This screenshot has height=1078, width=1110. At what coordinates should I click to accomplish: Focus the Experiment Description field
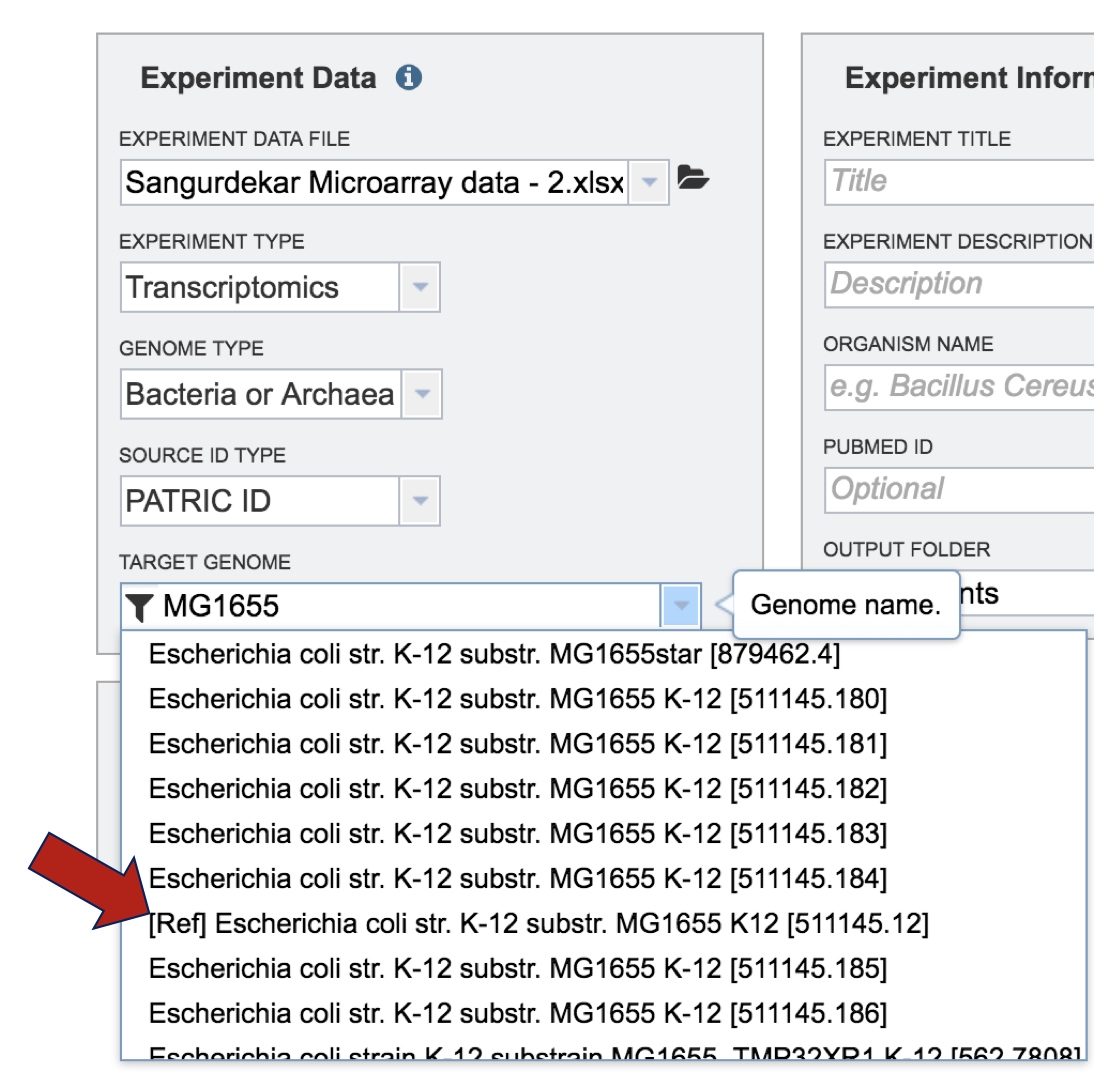pyautogui.click(x=960, y=284)
